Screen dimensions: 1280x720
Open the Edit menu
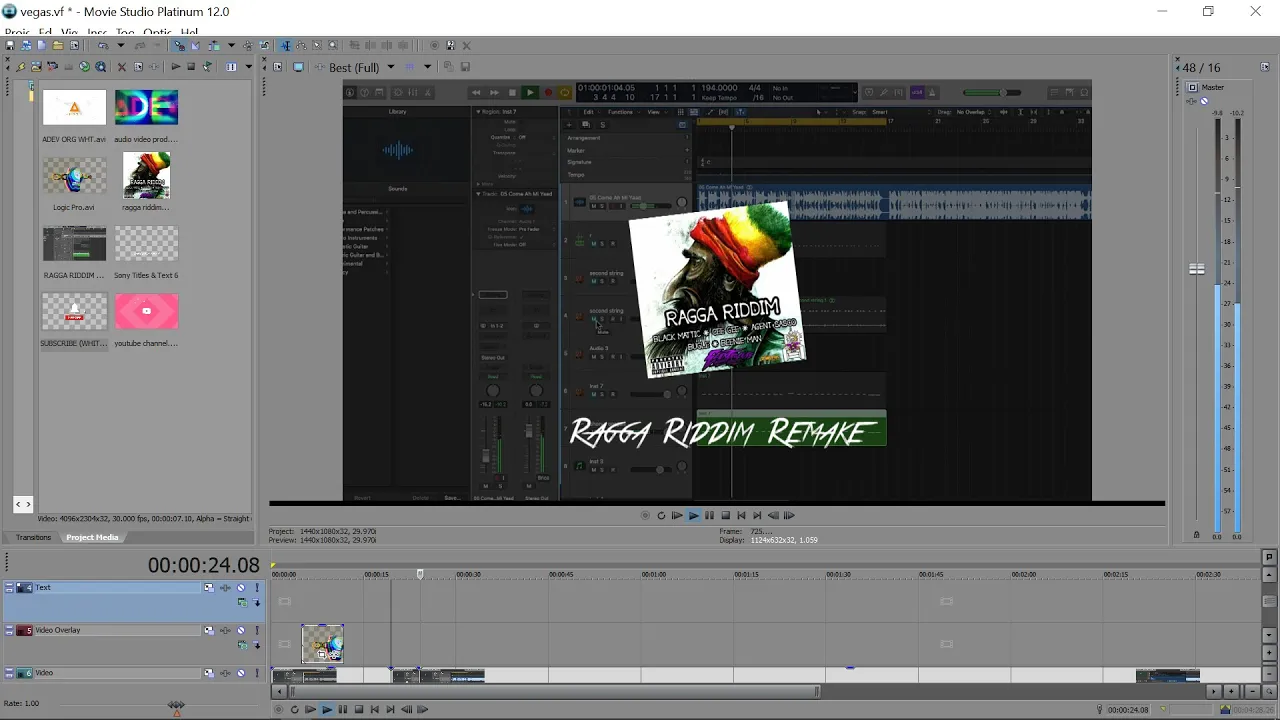[x=45, y=32]
